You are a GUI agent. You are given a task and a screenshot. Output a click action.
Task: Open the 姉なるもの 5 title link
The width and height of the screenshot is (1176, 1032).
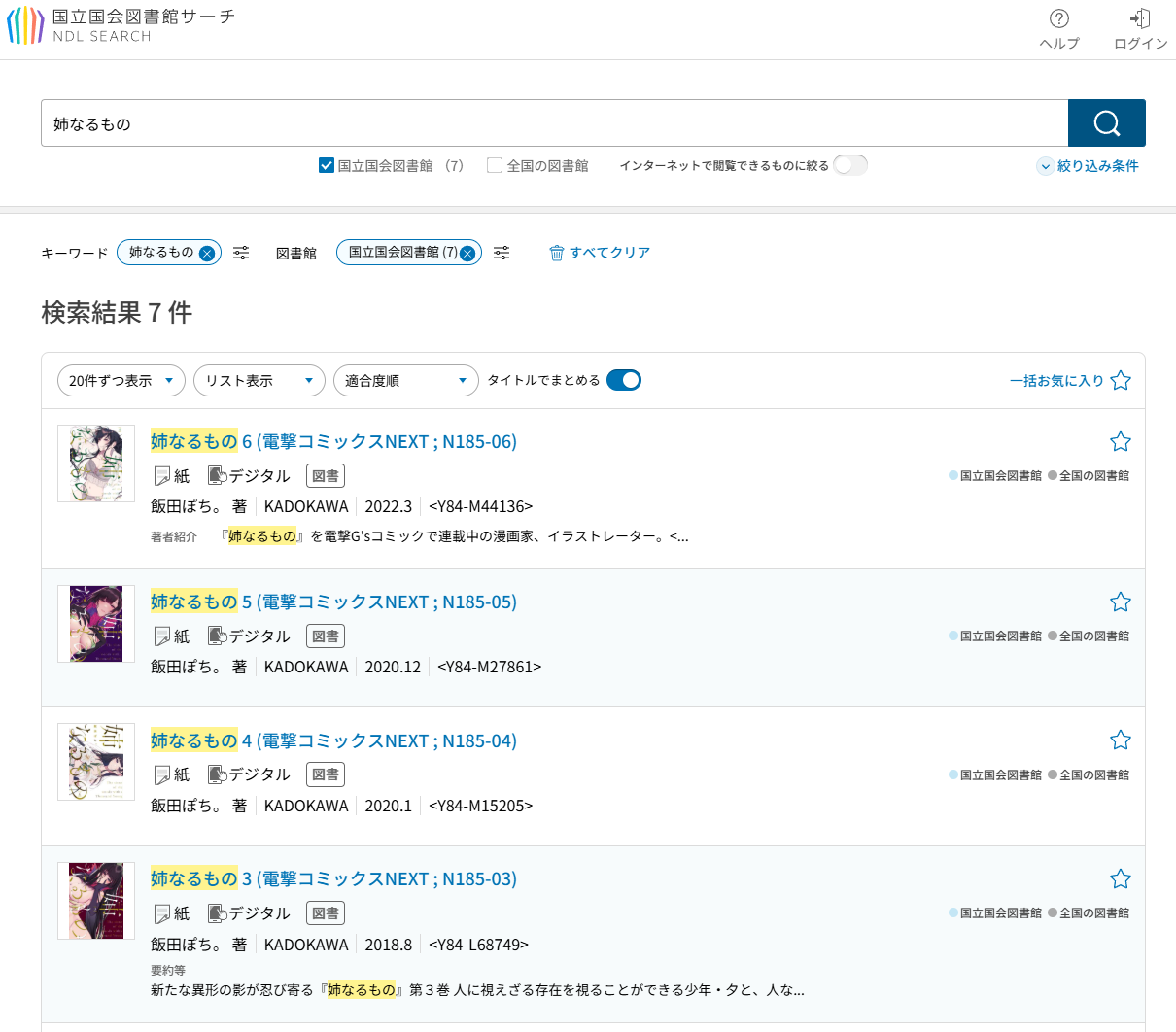[333, 602]
